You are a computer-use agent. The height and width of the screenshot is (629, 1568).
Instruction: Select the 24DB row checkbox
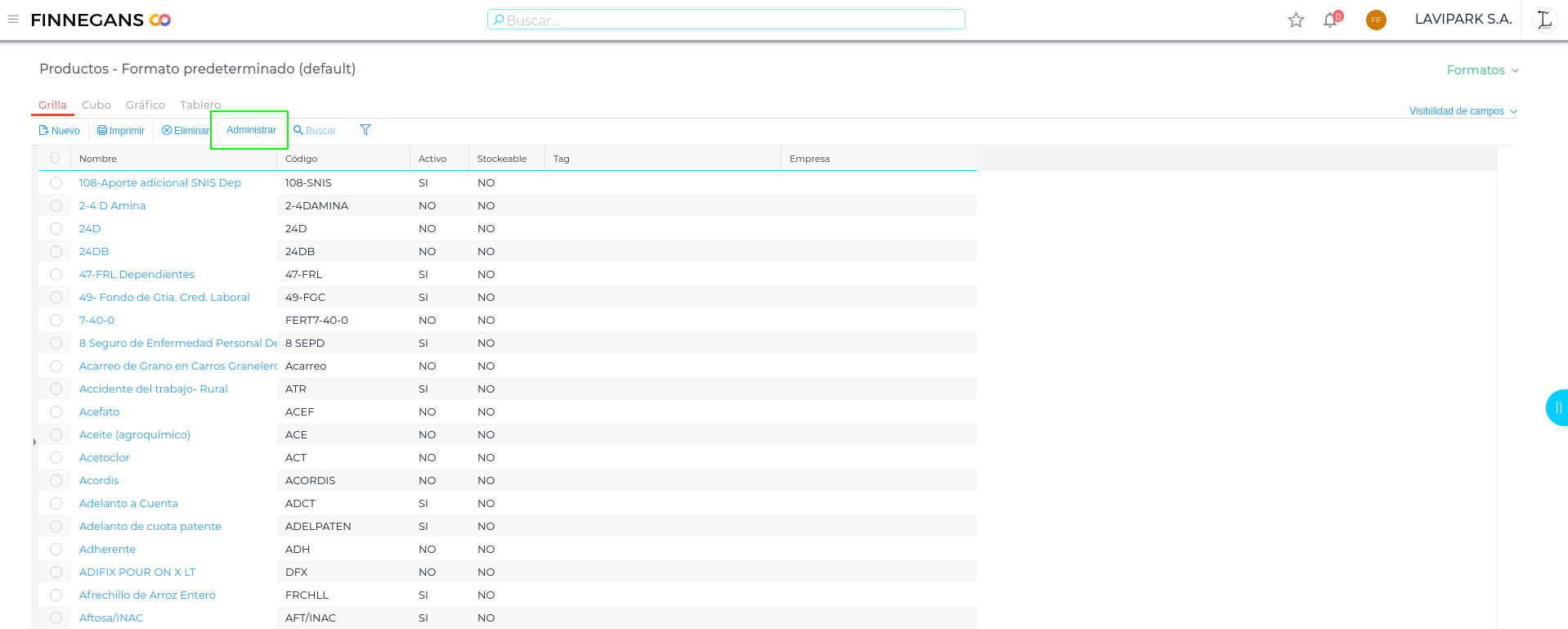click(x=56, y=251)
